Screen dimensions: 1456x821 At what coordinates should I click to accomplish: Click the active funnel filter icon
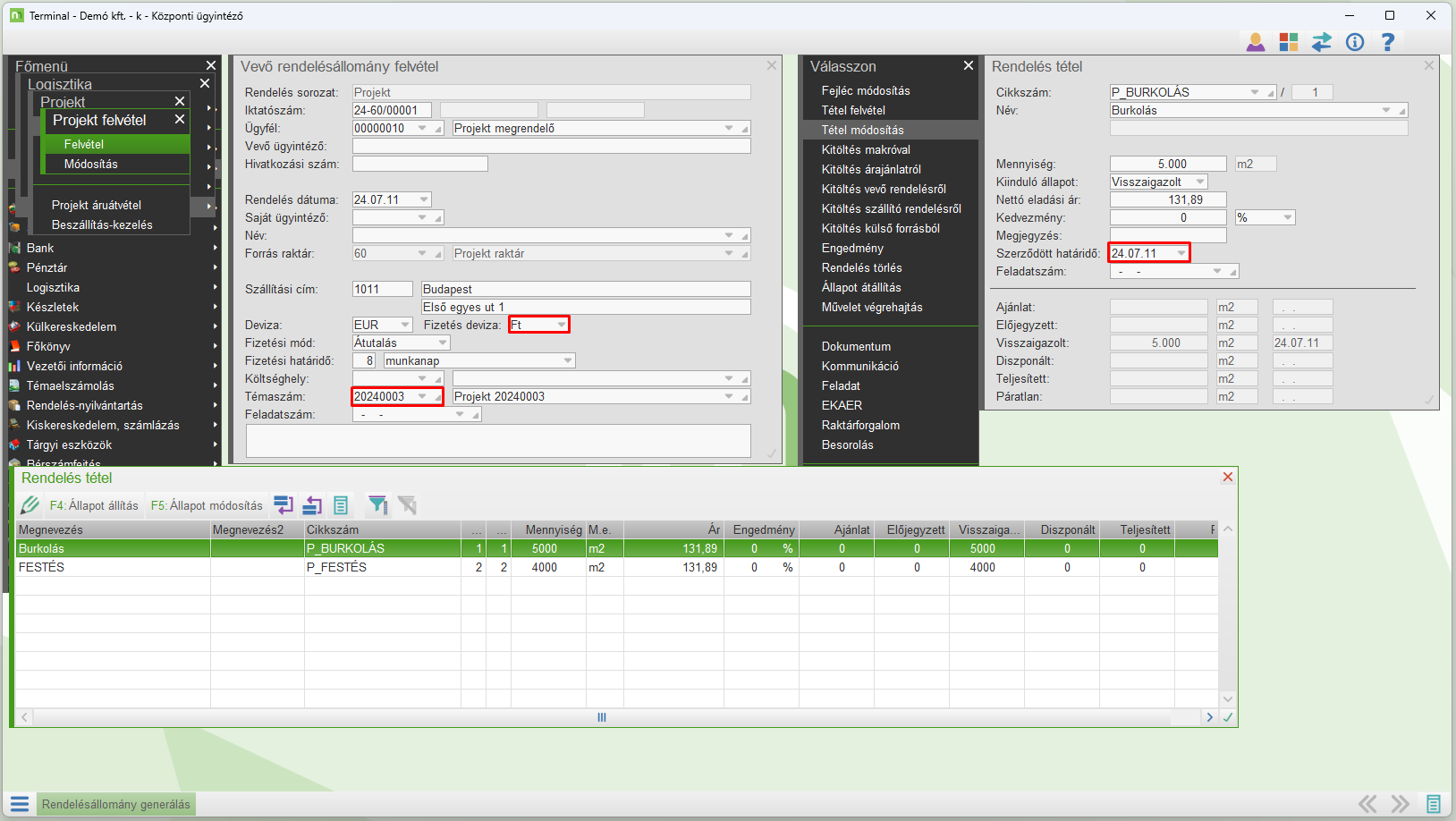tap(377, 505)
